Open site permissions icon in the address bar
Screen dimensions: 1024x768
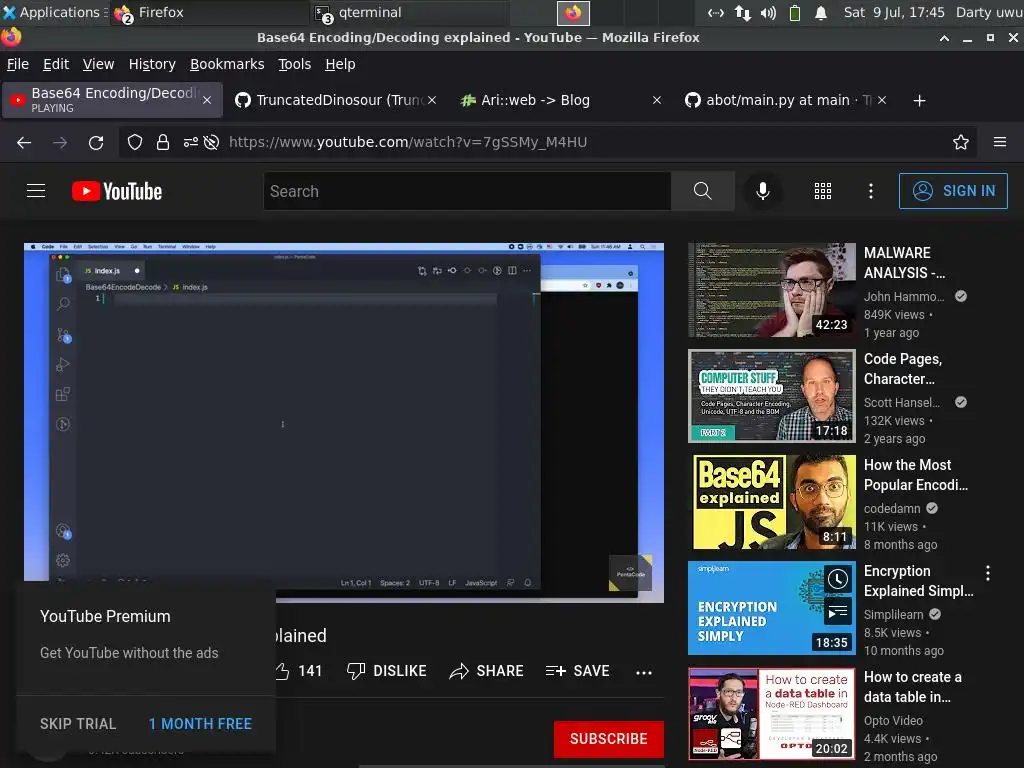click(190, 142)
